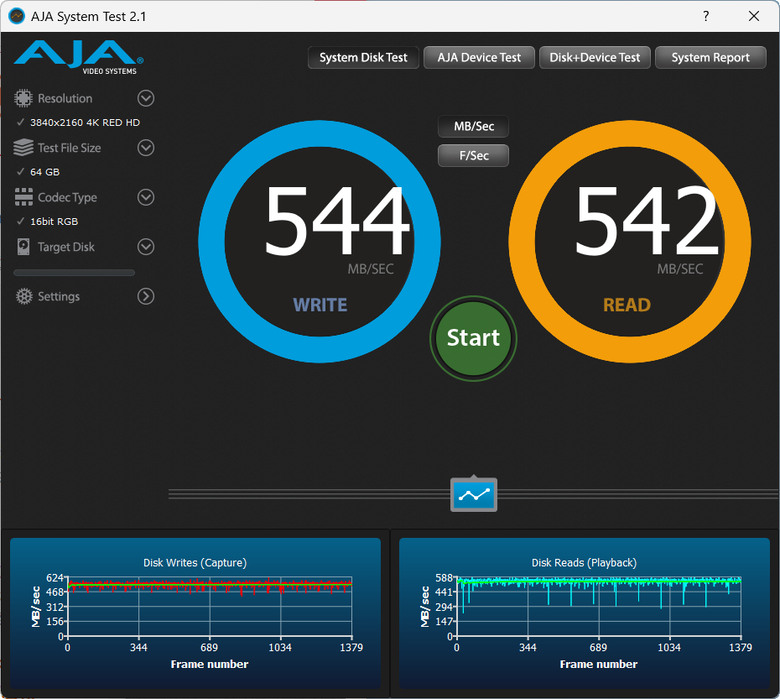This screenshot has height=699, width=780.
Task: Click the green Start button
Action: [x=473, y=338]
